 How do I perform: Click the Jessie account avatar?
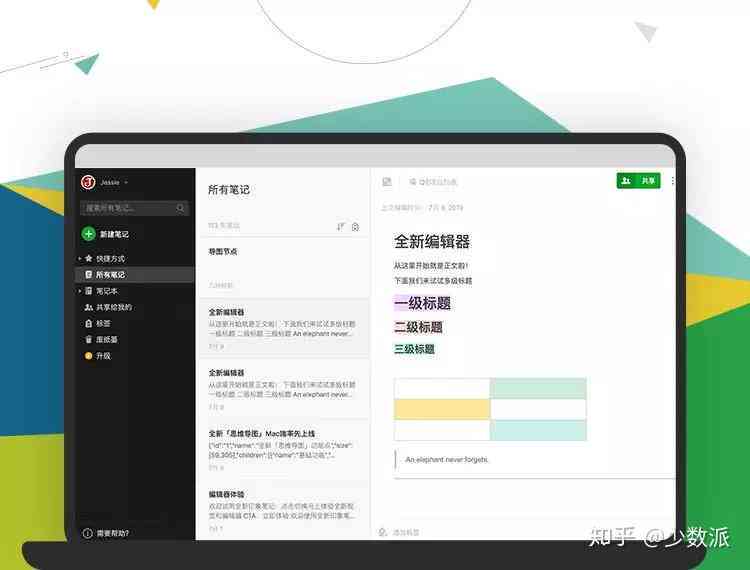click(88, 182)
